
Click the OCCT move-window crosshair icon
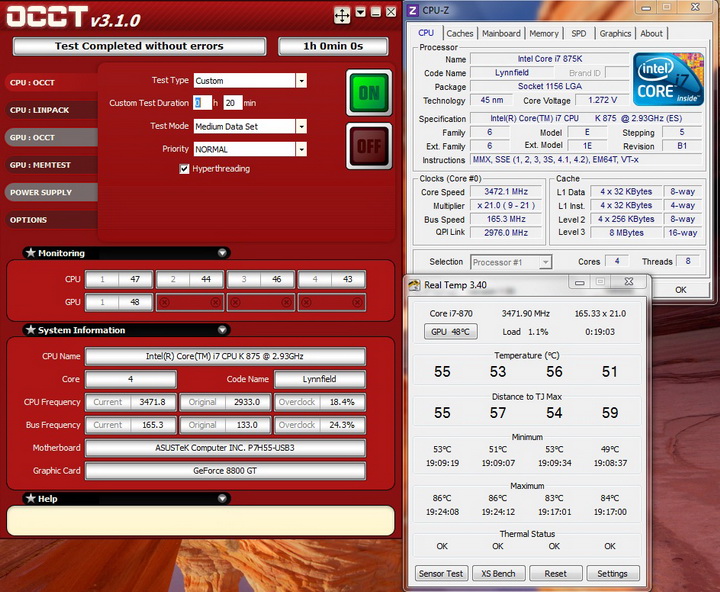342,15
